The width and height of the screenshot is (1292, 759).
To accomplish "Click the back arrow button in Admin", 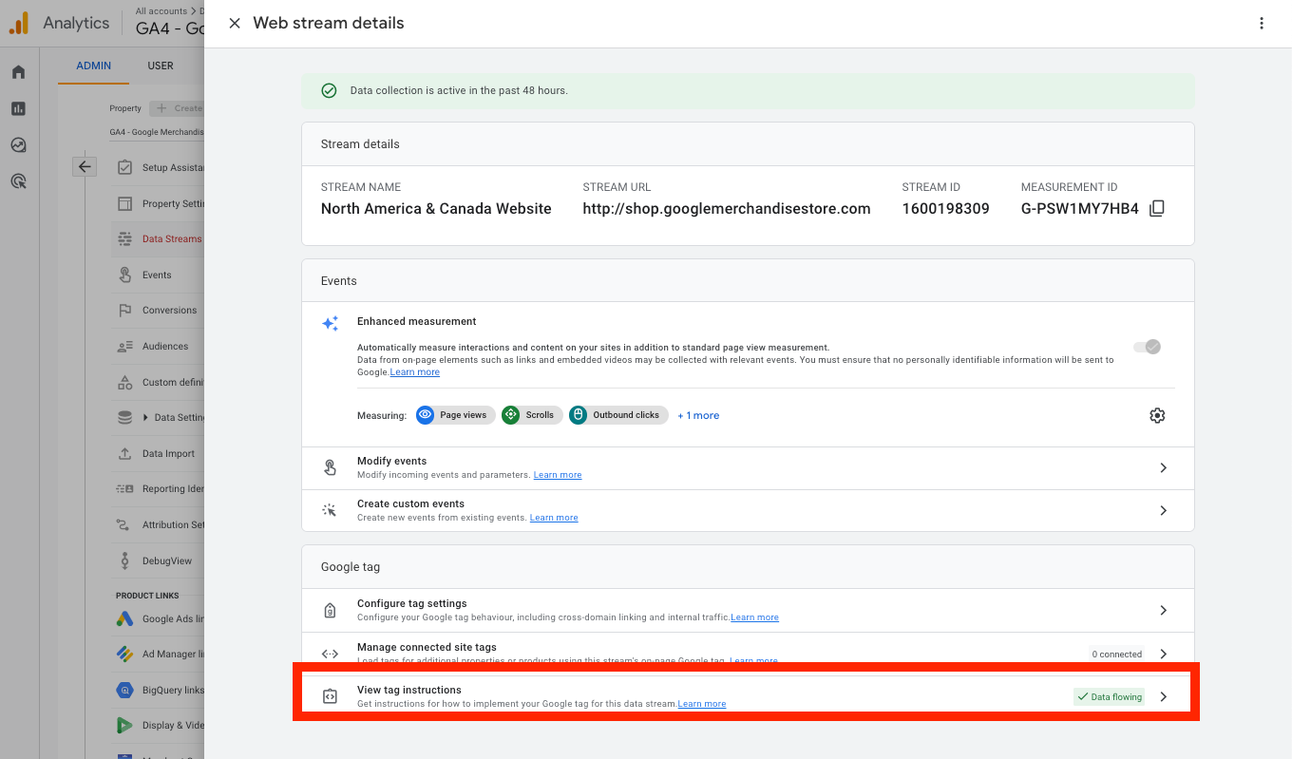I will (x=85, y=168).
